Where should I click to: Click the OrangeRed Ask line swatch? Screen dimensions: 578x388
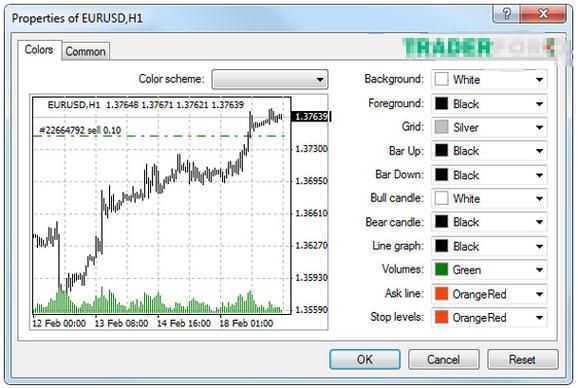click(441, 294)
